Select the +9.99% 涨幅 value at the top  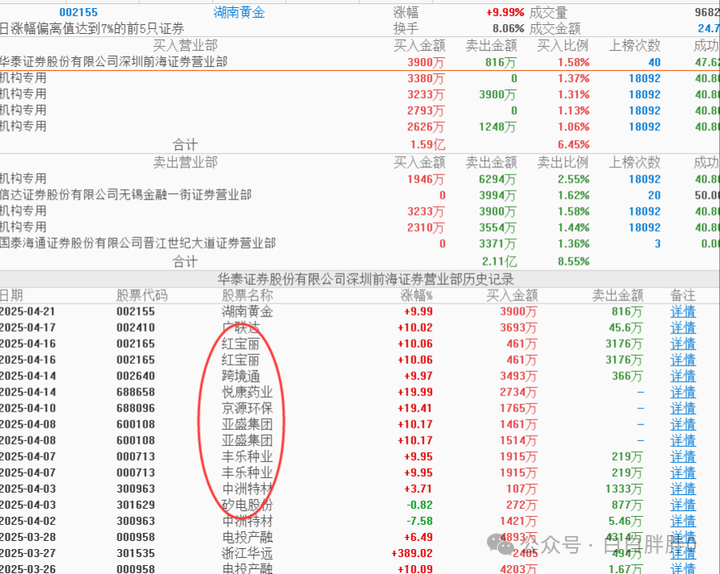(x=505, y=12)
